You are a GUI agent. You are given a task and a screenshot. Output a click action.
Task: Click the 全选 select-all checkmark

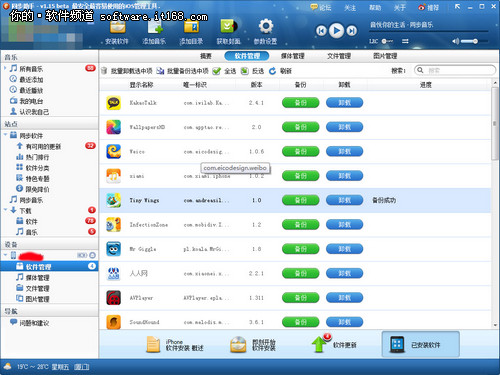(x=217, y=71)
